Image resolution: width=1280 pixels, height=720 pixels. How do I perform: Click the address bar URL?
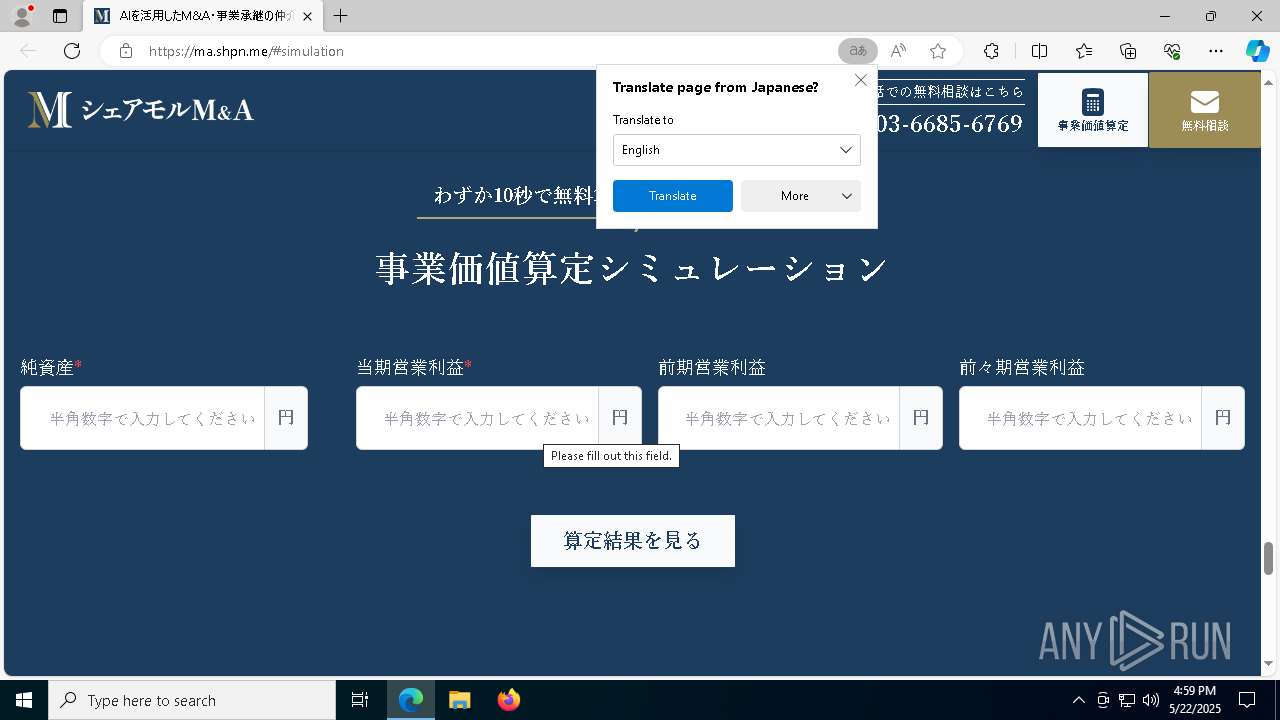[246, 51]
